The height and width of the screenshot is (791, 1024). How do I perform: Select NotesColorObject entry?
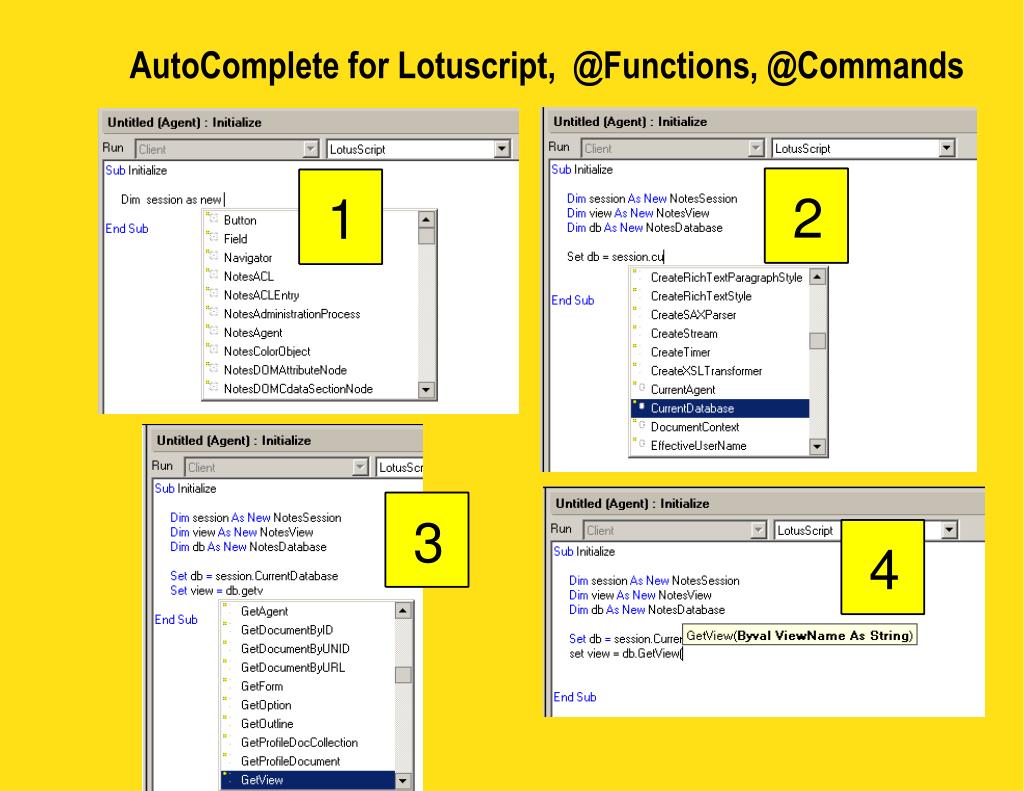point(267,351)
